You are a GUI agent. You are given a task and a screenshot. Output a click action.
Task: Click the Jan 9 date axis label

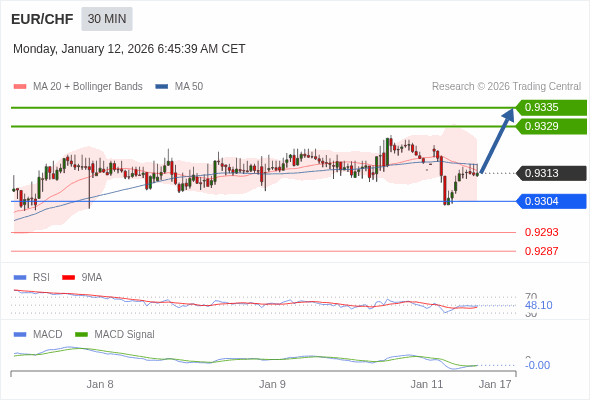click(272, 384)
